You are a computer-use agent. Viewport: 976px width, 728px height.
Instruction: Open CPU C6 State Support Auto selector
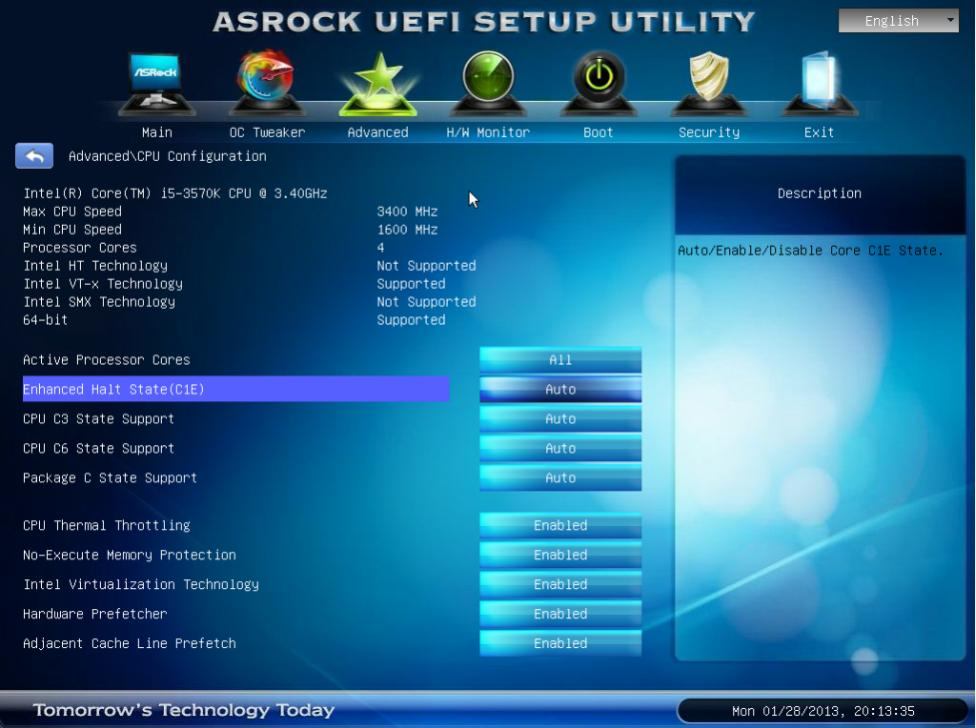coord(560,448)
